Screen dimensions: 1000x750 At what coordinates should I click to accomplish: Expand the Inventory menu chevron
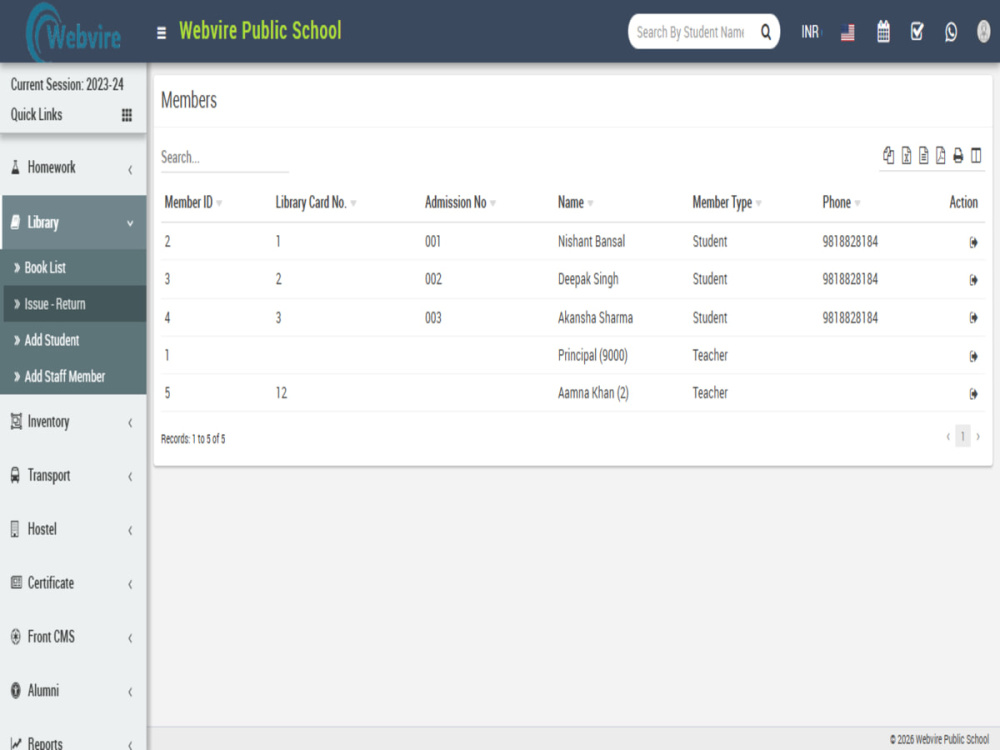point(130,423)
